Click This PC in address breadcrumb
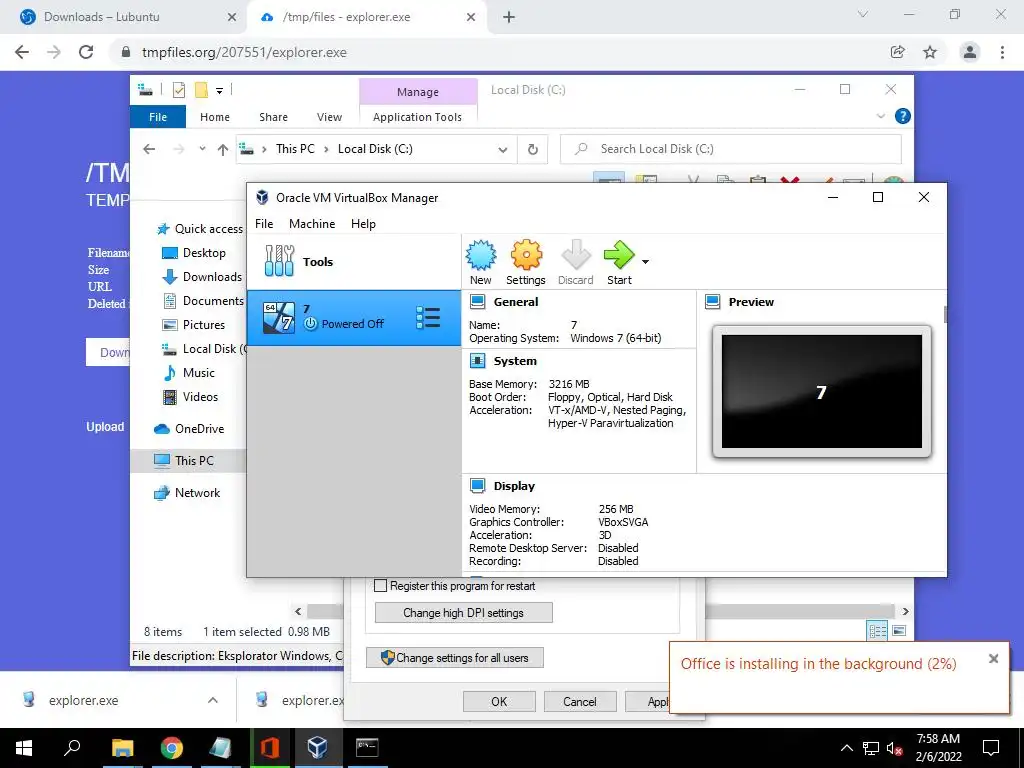This screenshot has width=1024, height=768. [x=295, y=149]
